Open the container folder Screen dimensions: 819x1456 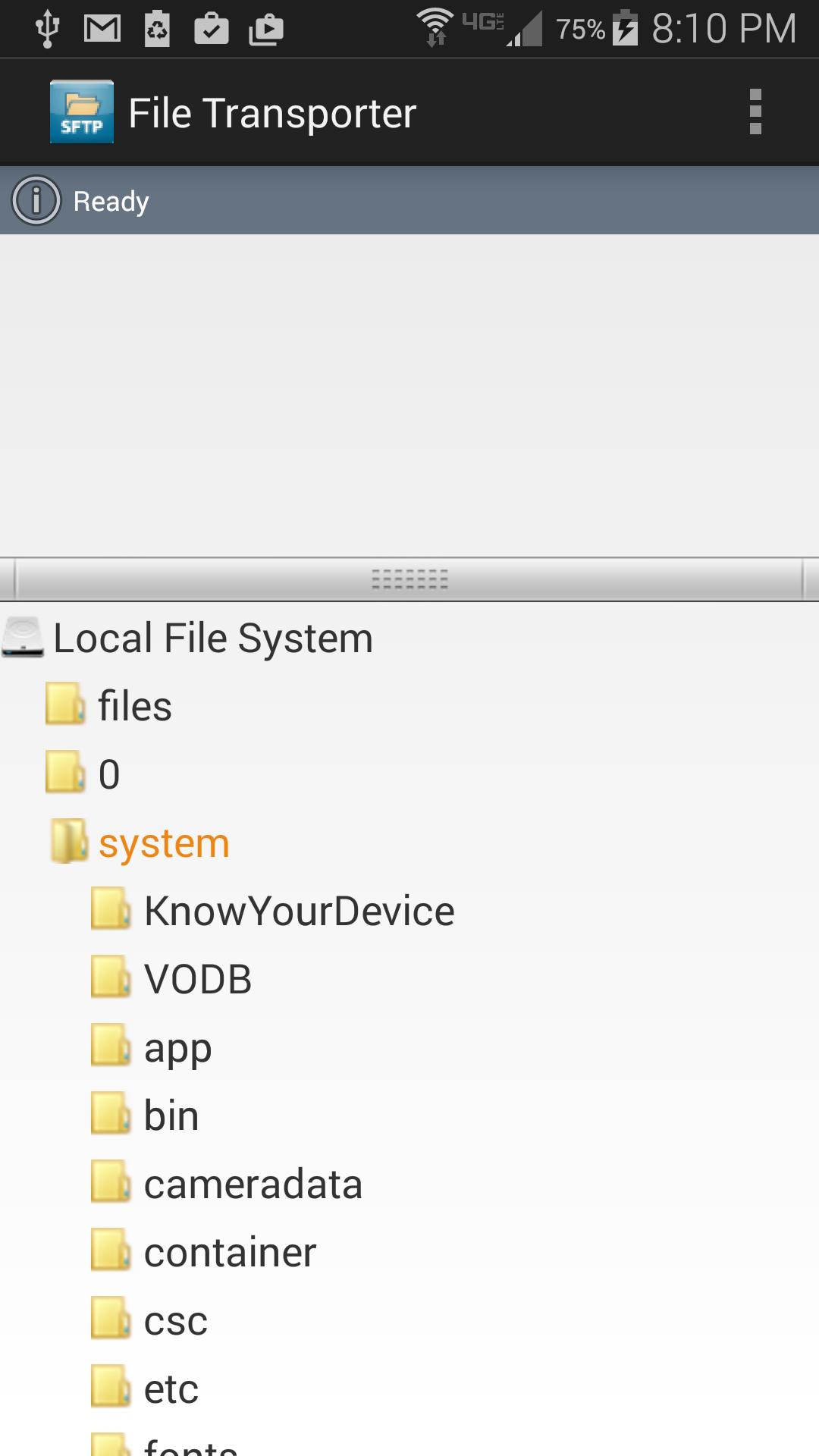tap(230, 1252)
